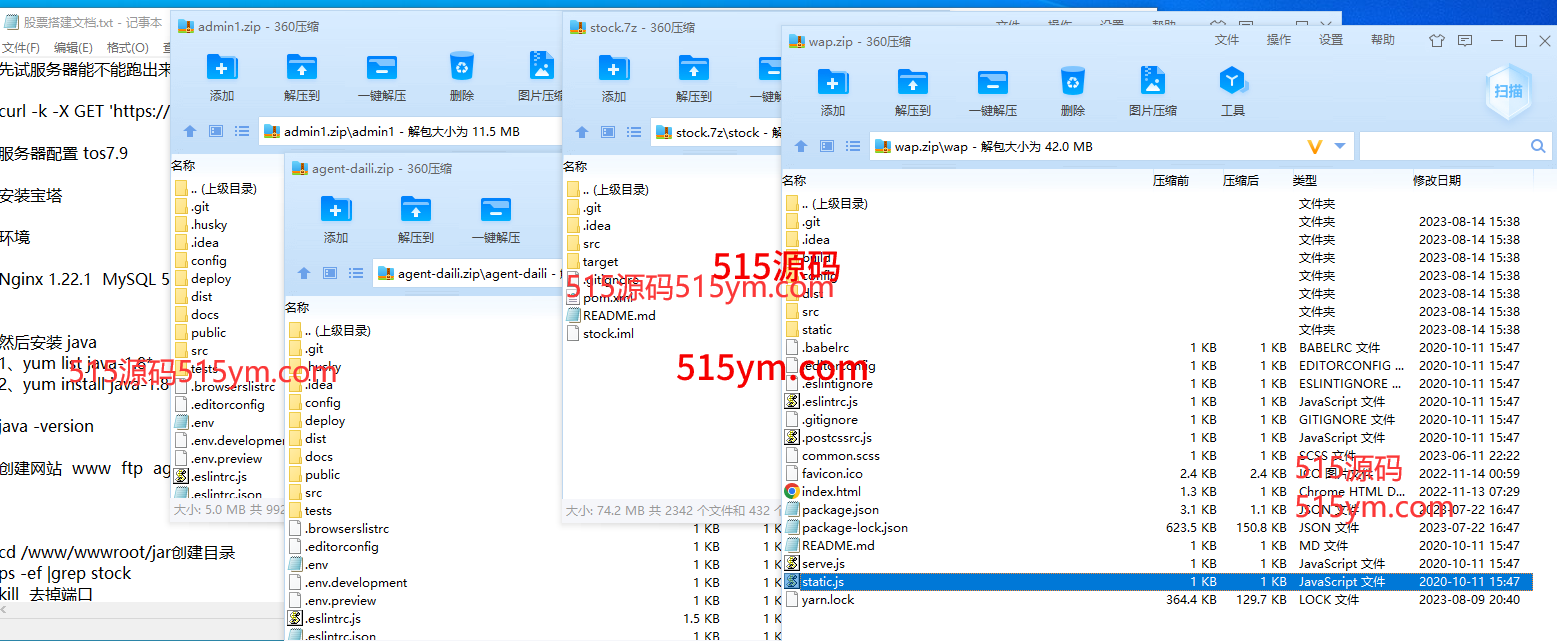Click Extract To (解压到) in wap.zip window
The width and height of the screenshot is (1557, 641).
912,91
